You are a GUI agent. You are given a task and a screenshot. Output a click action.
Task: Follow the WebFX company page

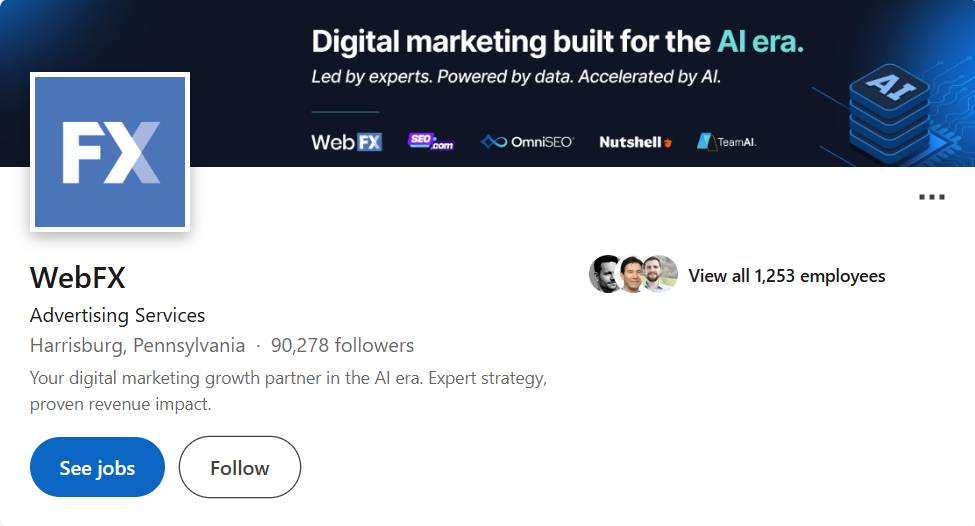point(240,467)
